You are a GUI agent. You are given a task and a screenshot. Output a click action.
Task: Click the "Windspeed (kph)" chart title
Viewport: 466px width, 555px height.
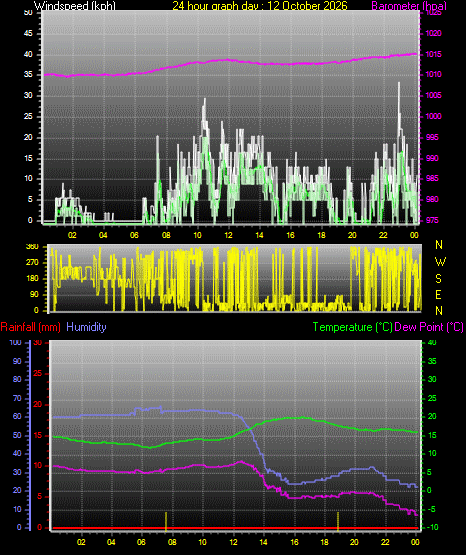pyautogui.click(x=75, y=6)
